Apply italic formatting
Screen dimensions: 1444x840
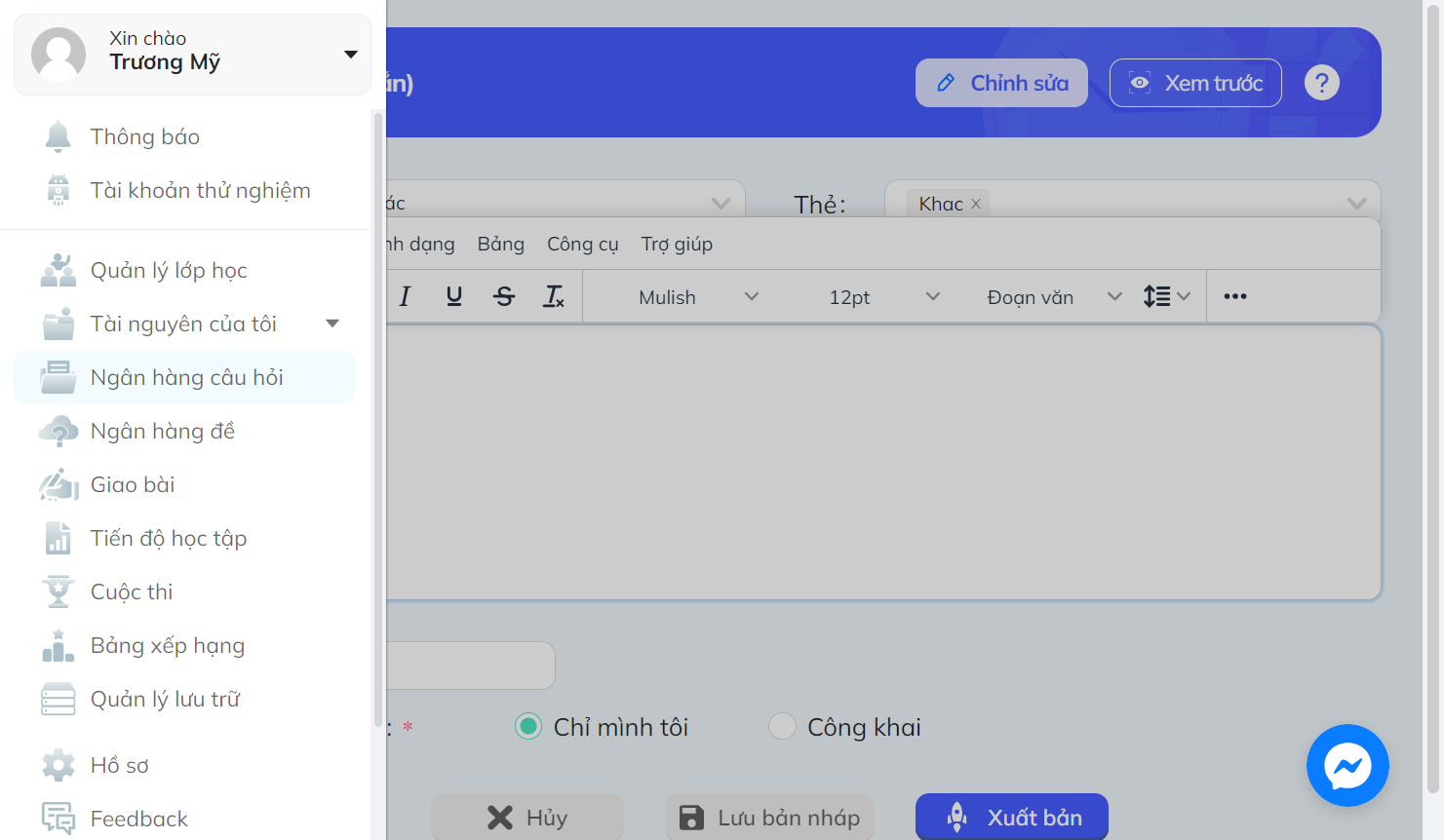click(x=405, y=296)
